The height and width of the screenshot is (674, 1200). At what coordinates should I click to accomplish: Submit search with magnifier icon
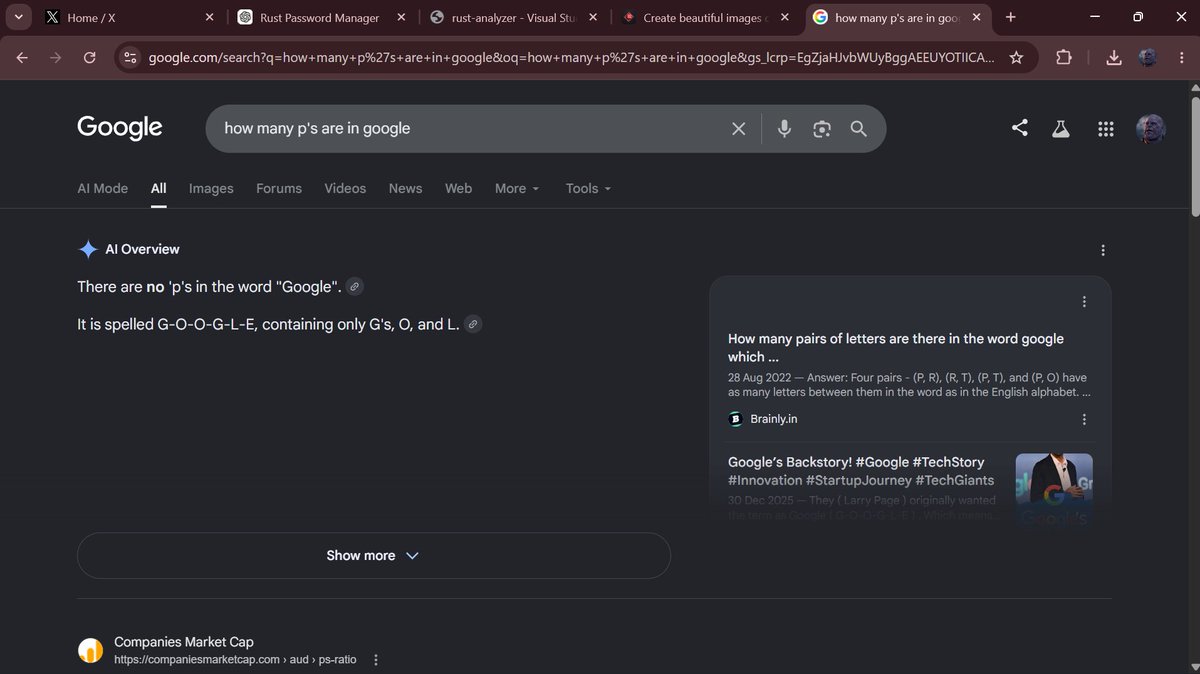point(858,128)
